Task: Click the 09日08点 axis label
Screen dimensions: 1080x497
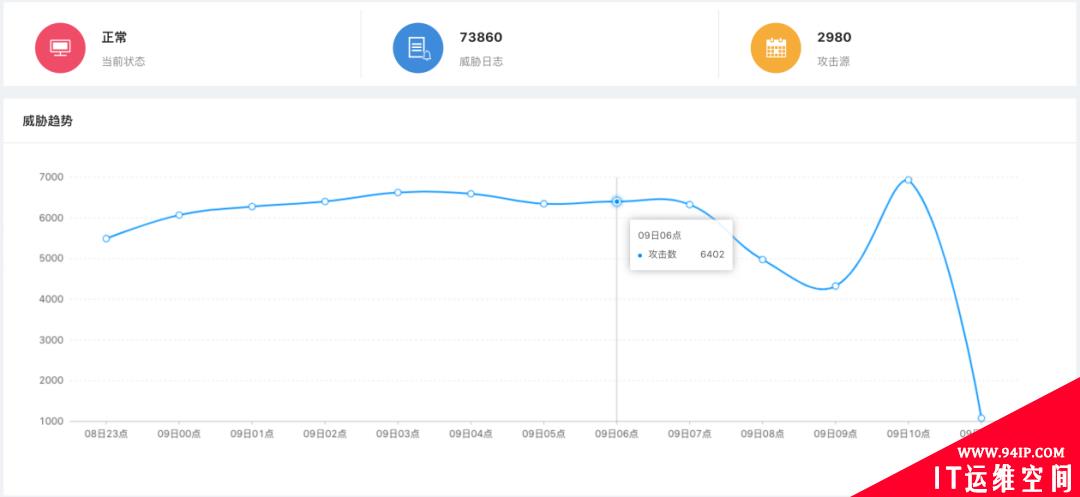Action: point(762,434)
